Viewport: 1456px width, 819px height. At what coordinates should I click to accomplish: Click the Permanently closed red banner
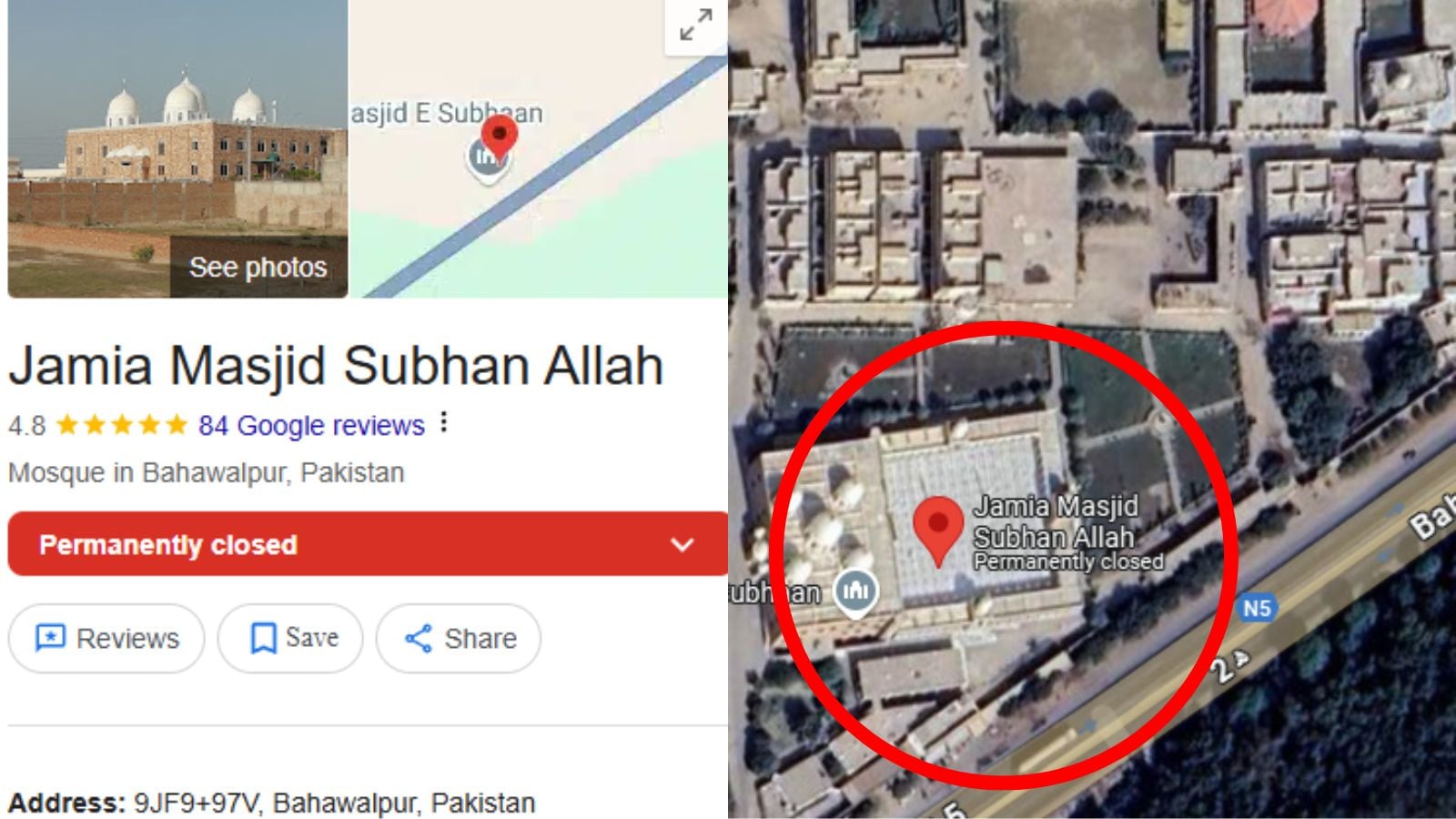click(x=368, y=544)
